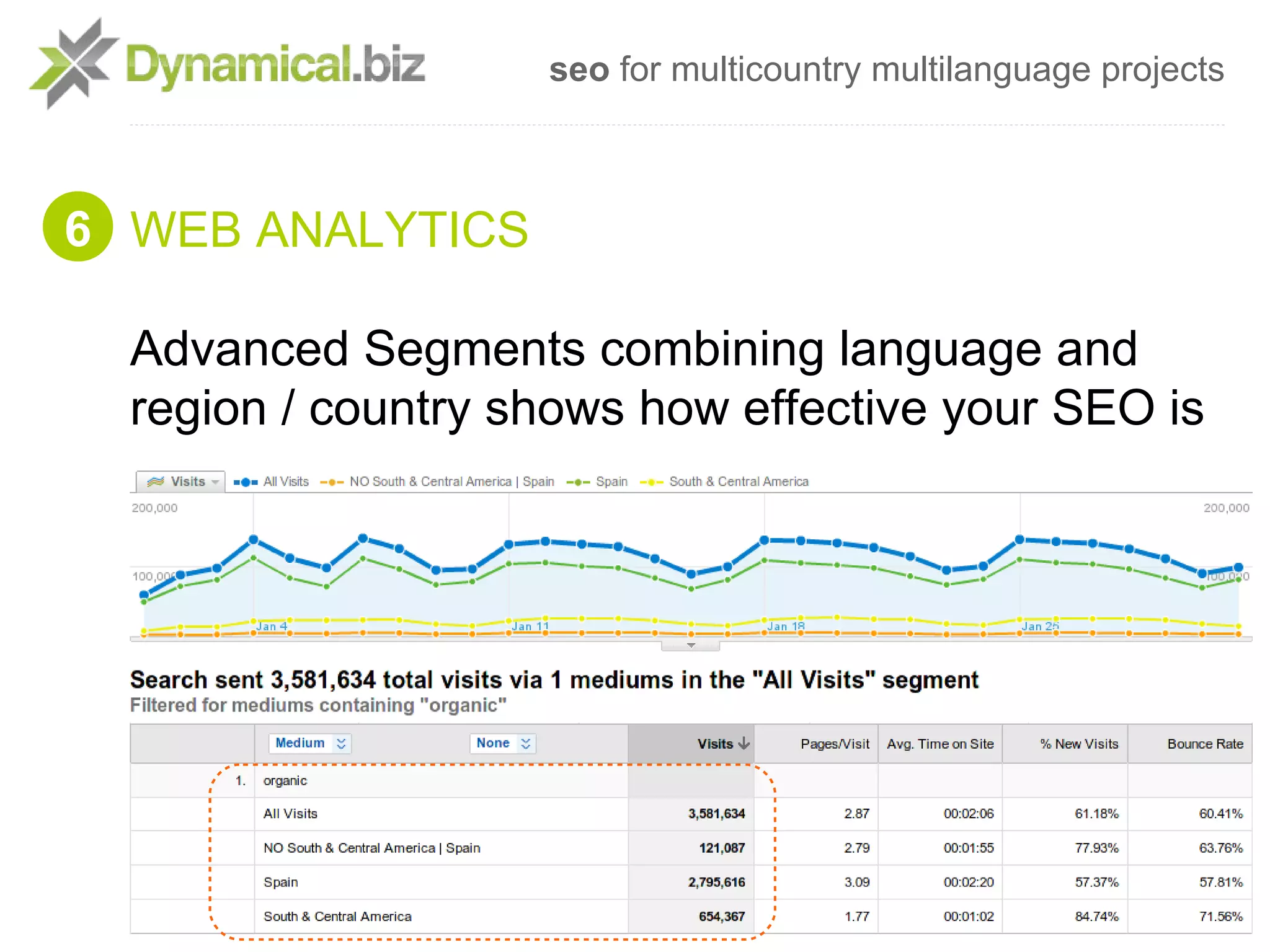Image resolution: width=1270 pixels, height=952 pixels.
Task: Click the Dynamical.biz star logo icon
Action: pyautogui.click(x=73, y=63)
